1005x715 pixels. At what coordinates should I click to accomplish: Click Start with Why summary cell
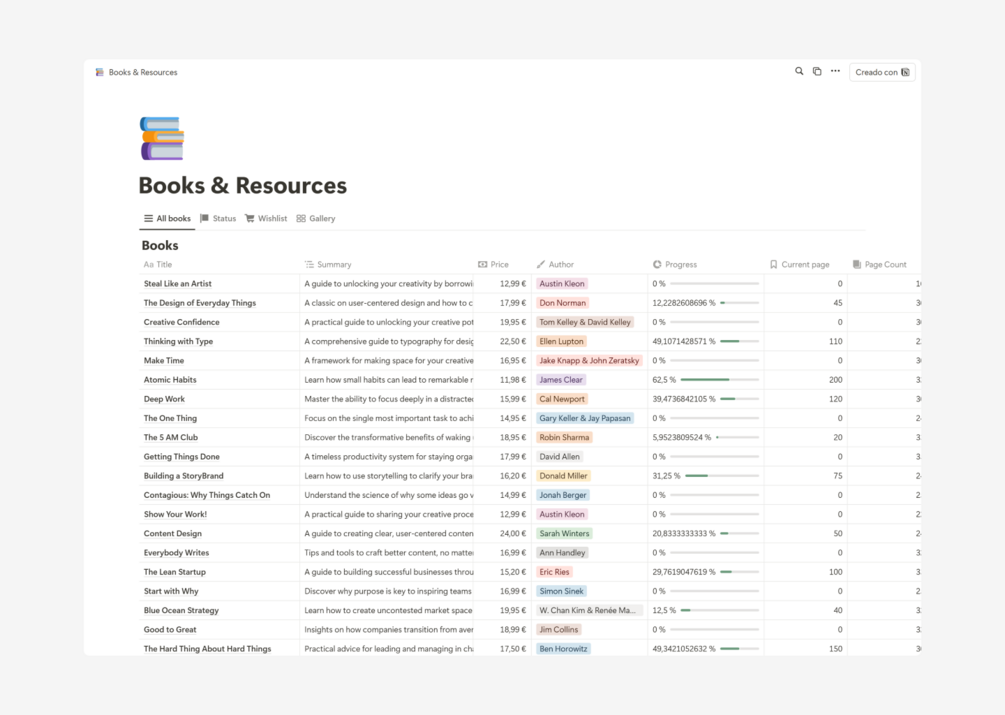point(388,591)
